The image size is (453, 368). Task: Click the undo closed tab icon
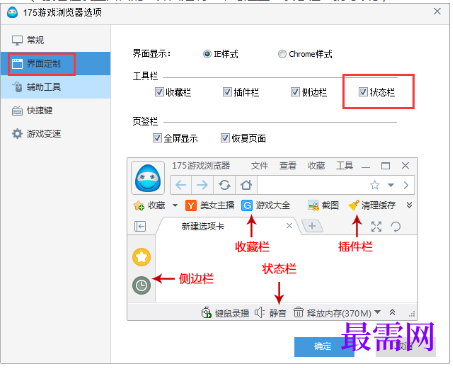(396, 227)
